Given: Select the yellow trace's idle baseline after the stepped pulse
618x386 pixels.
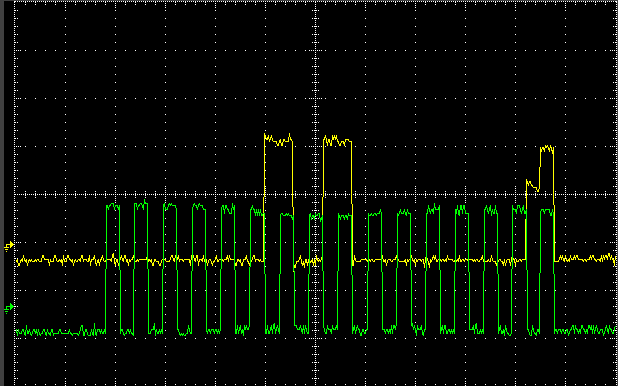Looking at the screenshot, I should [x=585, y=259].
